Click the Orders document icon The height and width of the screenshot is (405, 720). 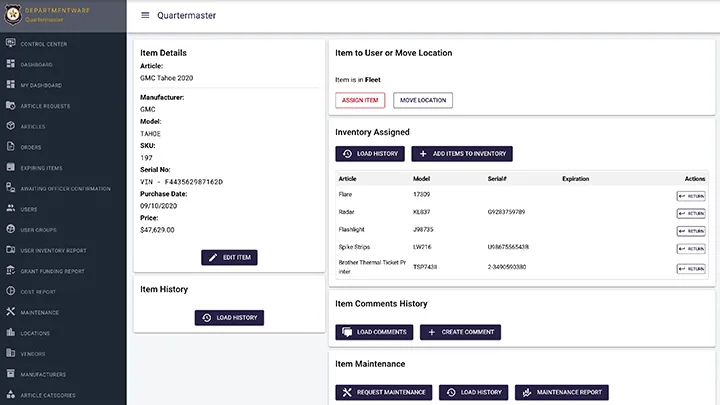point(11,146)
